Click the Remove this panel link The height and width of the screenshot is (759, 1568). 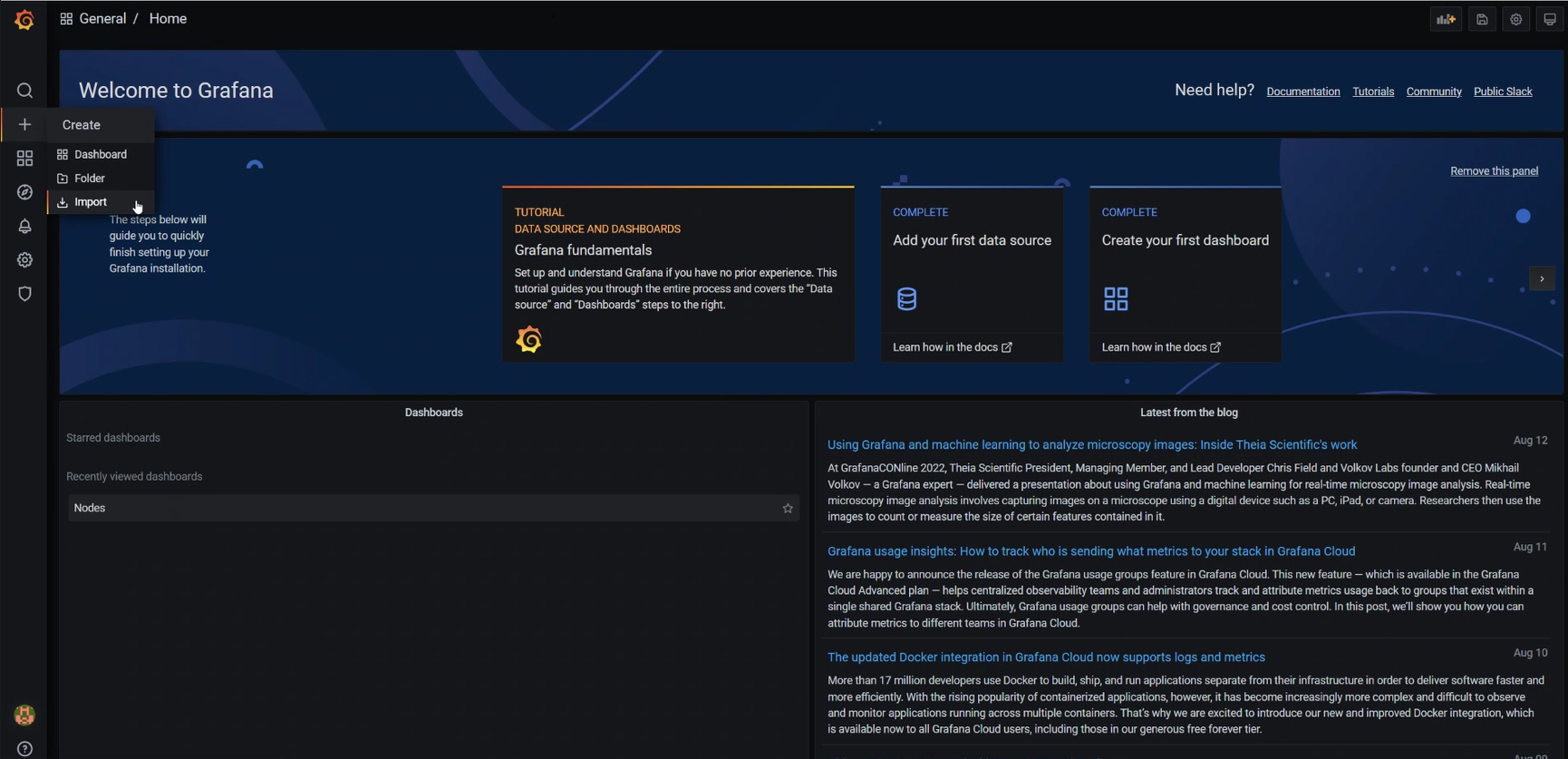pyautogui.click(x=1494, y=171)
